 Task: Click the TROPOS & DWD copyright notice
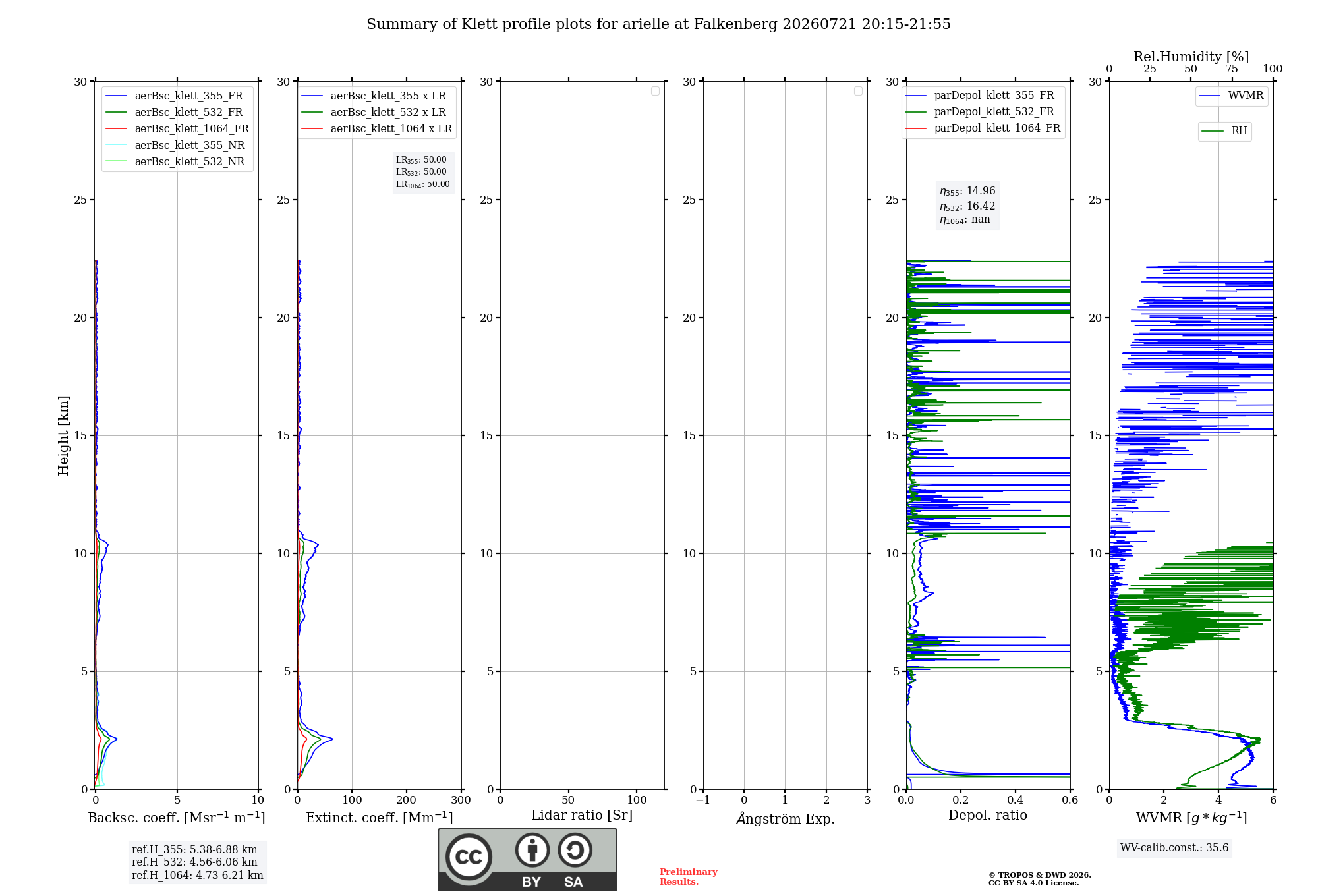pyautogui.click(x=1039, y=879)
